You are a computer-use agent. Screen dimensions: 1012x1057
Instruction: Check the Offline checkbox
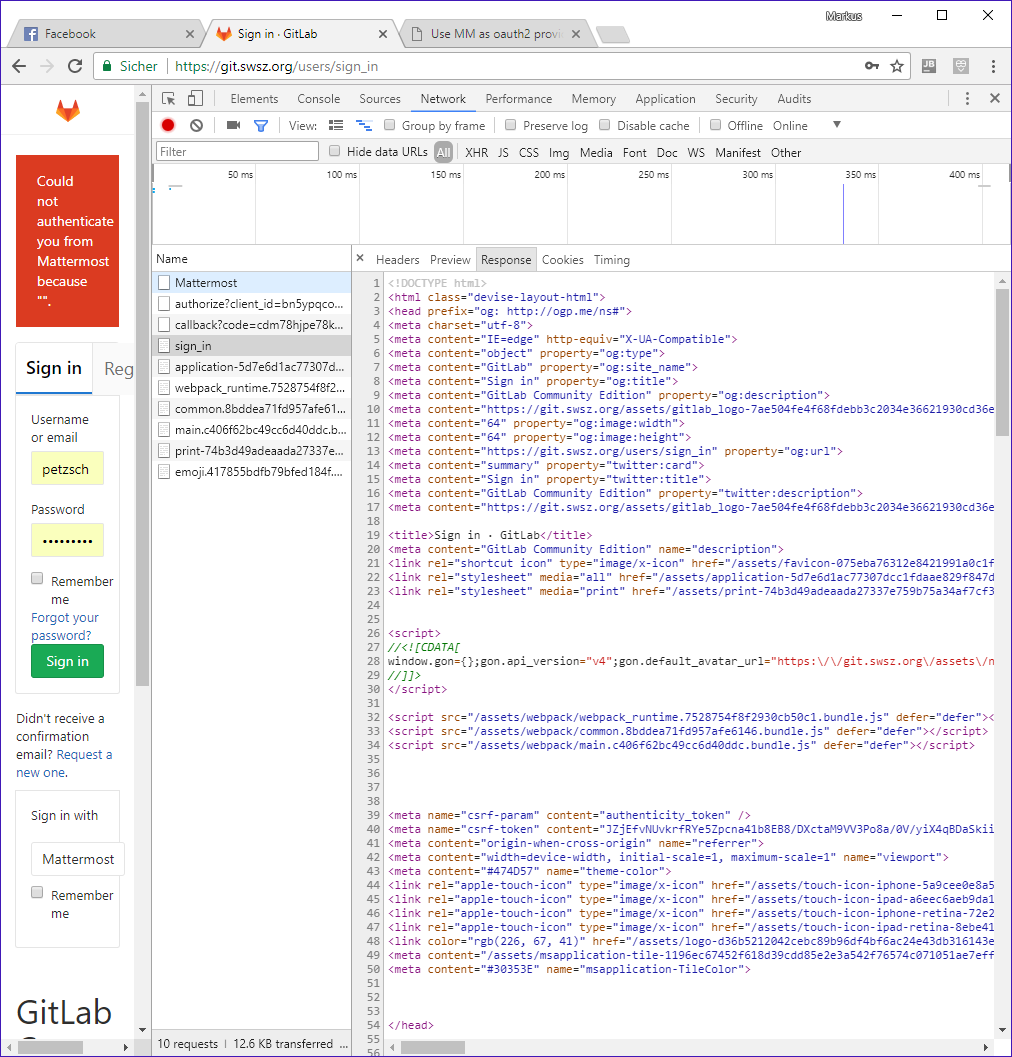715,125
